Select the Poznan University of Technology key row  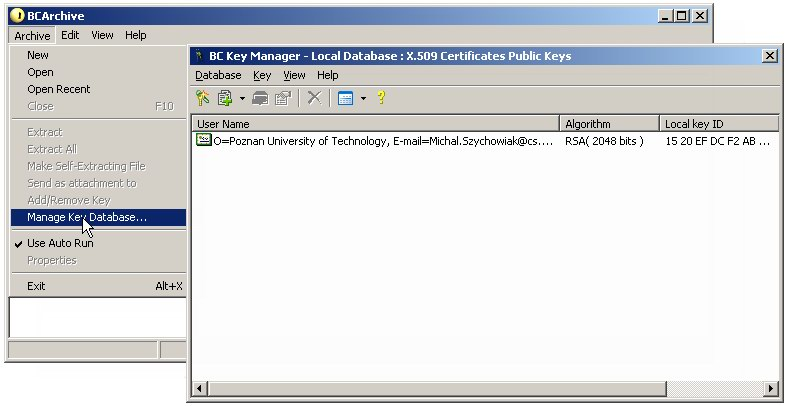(x=485, y=141)
